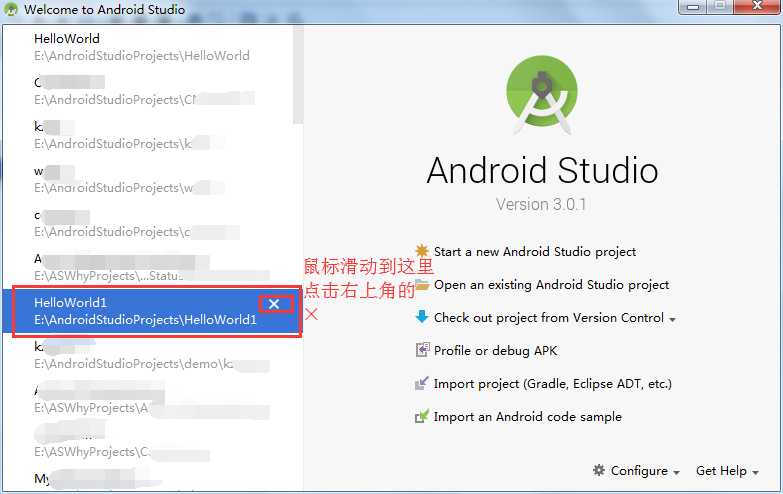Expand the Version Control dropdown arrow
783x494 pixels.
[672, 320]
